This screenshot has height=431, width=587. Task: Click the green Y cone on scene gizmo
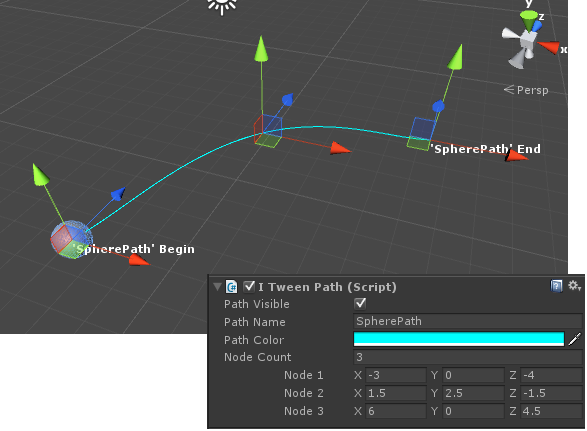[x=529, y=19]
